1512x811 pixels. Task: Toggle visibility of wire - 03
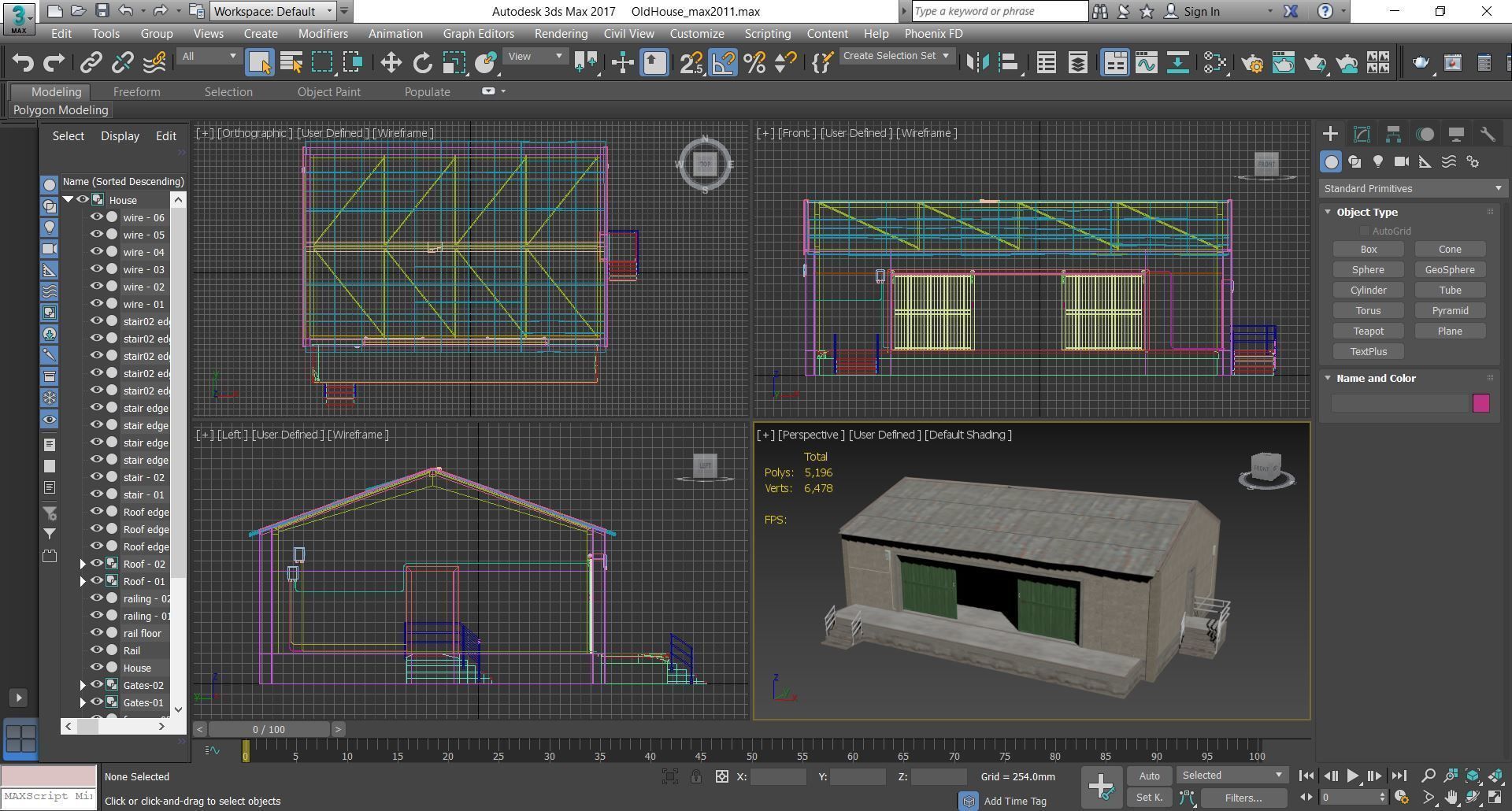96,269
